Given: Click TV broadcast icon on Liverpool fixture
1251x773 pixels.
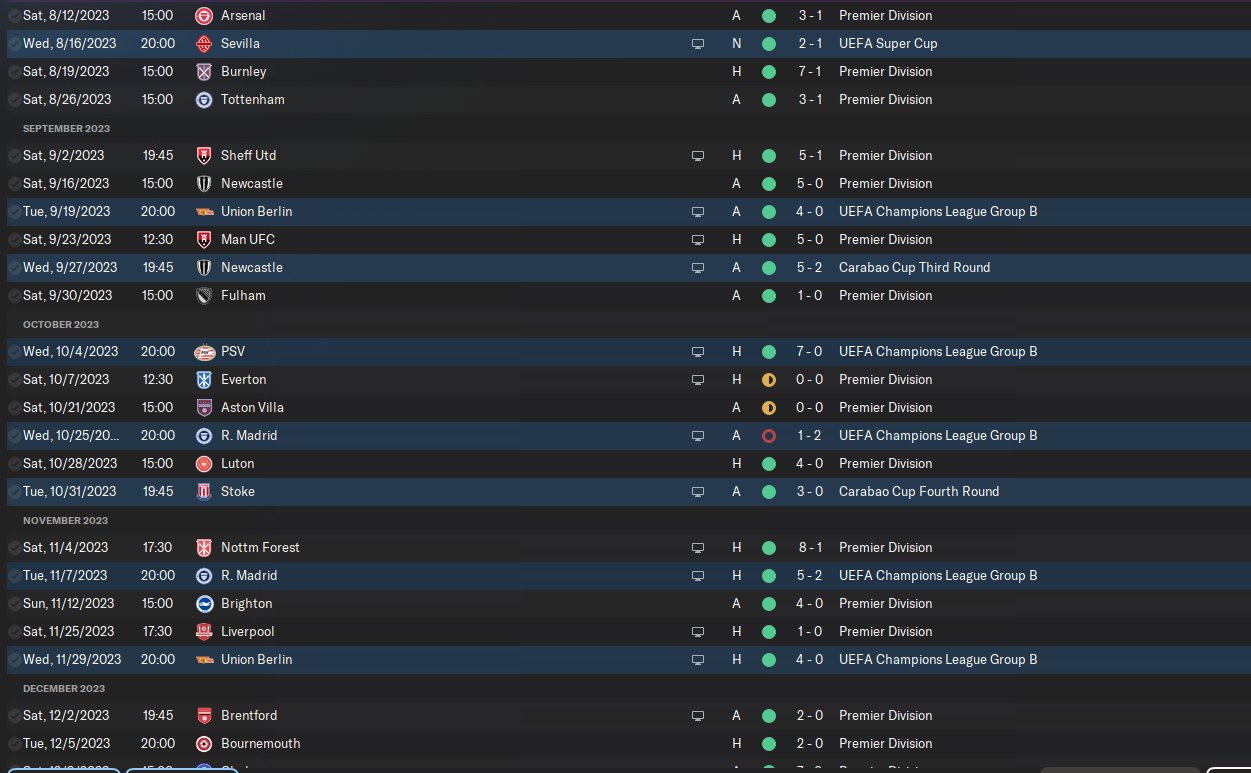Looking at the screenshot, I should tap(698, 632).
